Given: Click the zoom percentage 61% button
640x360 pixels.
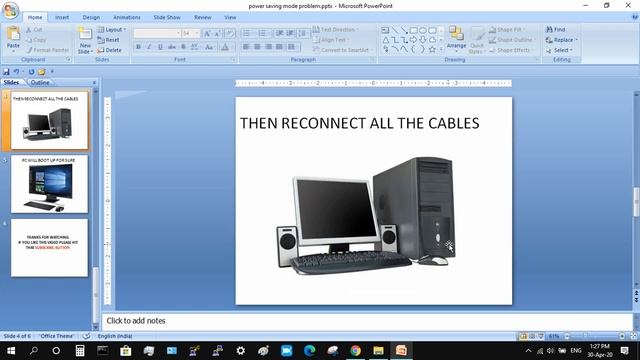Looking at the screenshot, I should point(554,336).
